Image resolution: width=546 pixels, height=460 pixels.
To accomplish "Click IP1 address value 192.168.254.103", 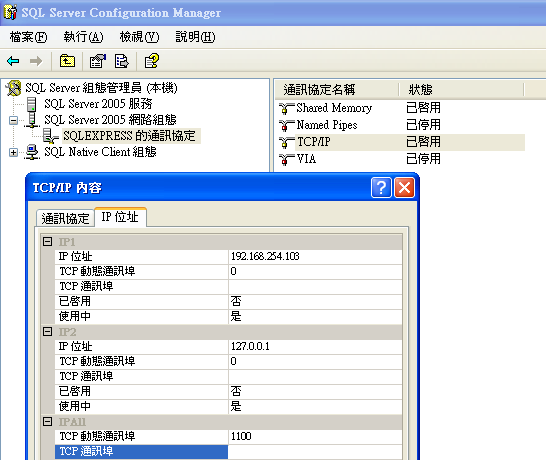I will [x=315, y=257].
